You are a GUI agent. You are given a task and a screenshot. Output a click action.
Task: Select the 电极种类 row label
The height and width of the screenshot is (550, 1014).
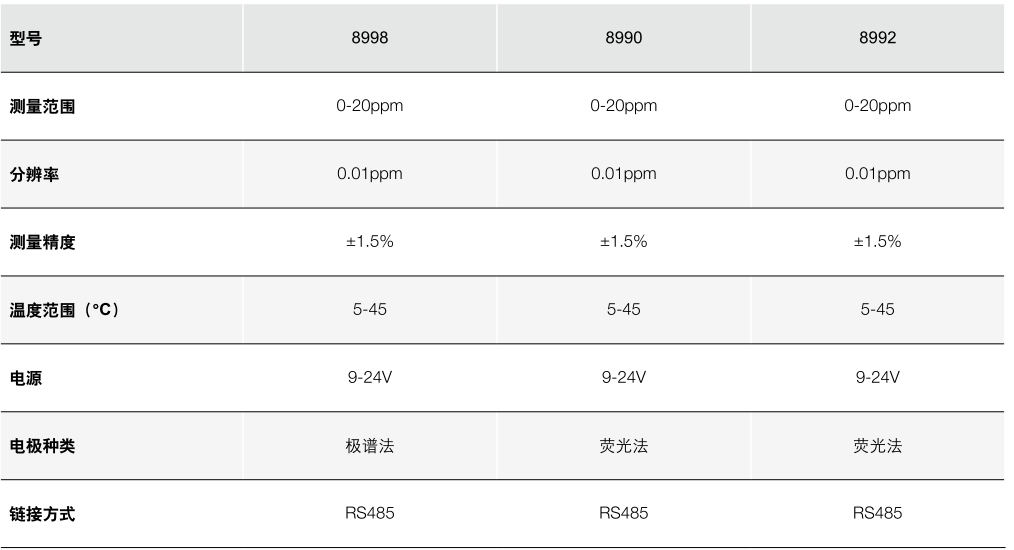click(42, 446)
